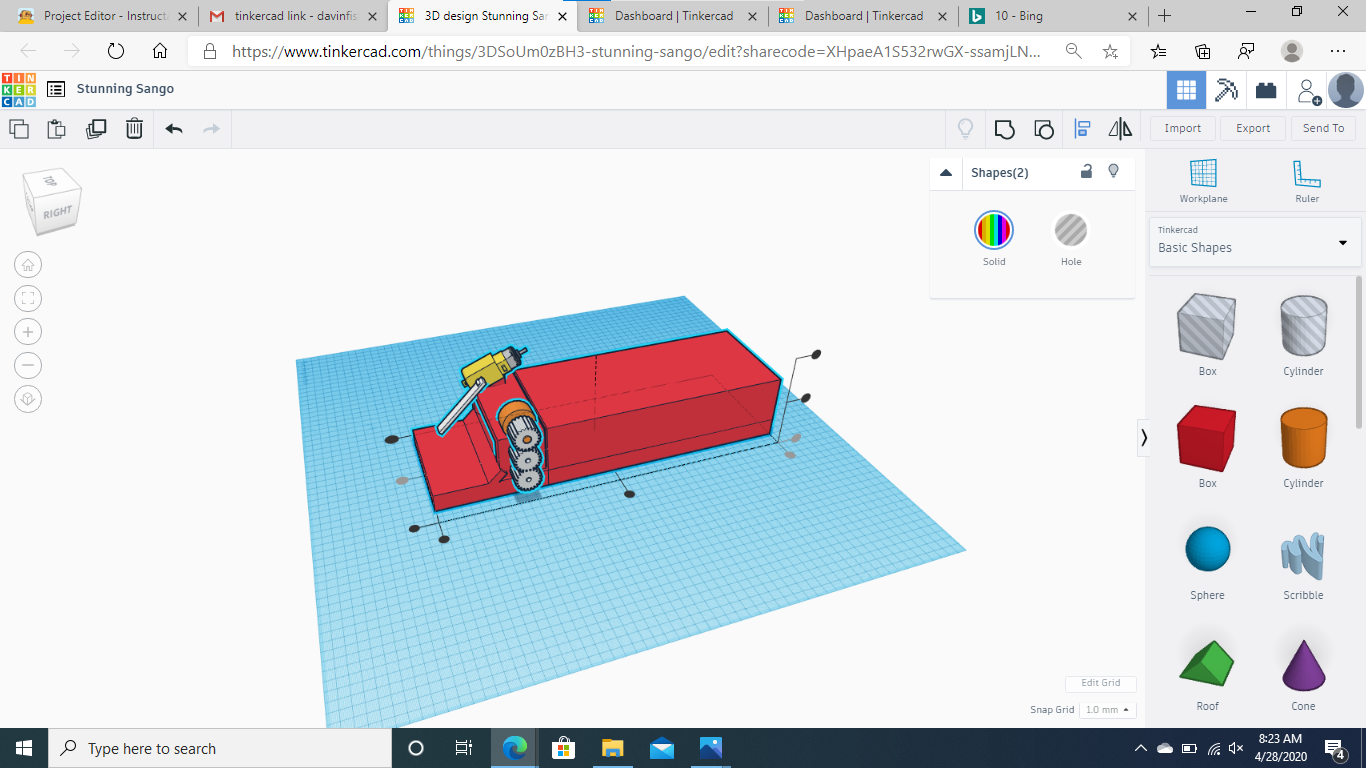Pick the orange Cylinder shape

click(x=1303, y=439)
